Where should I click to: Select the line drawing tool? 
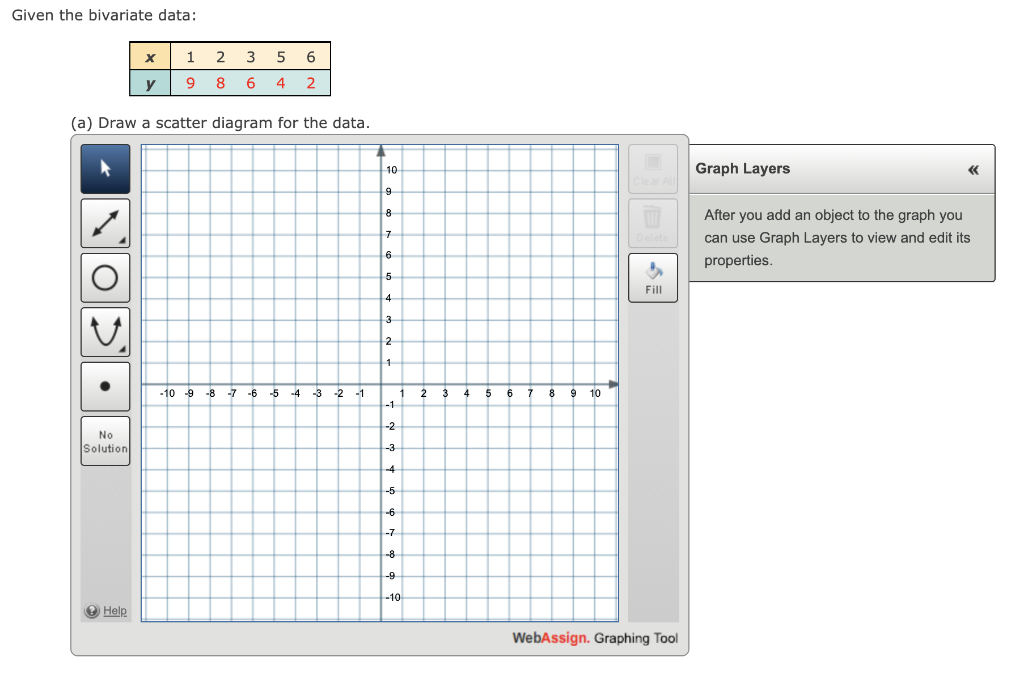[105, 222]
